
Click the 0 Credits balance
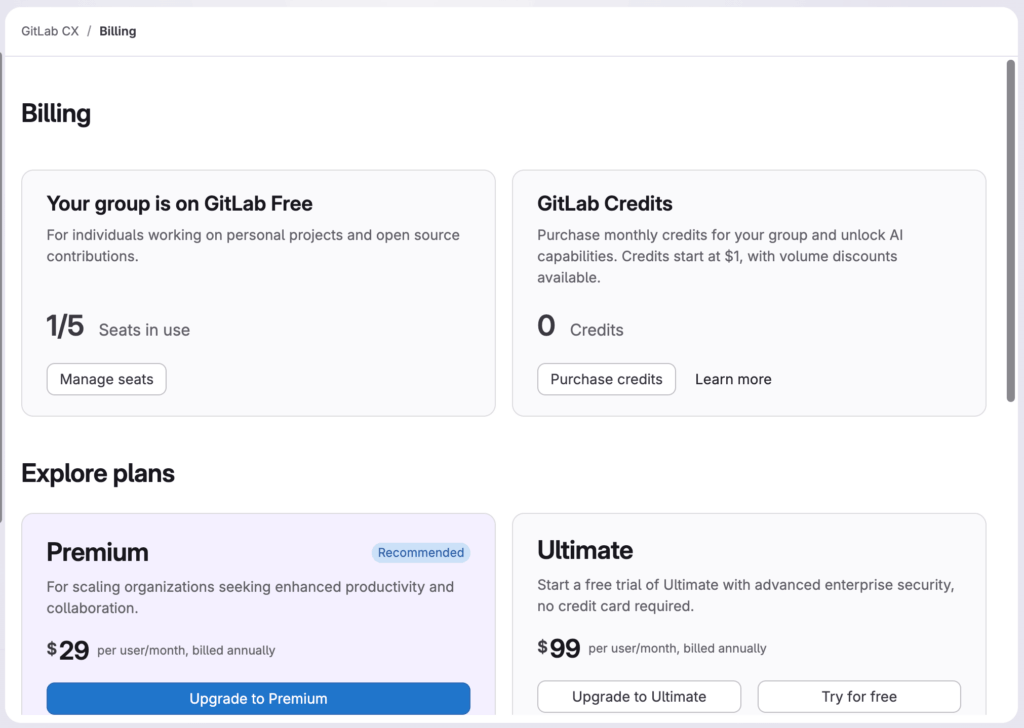tap(546, 327)
